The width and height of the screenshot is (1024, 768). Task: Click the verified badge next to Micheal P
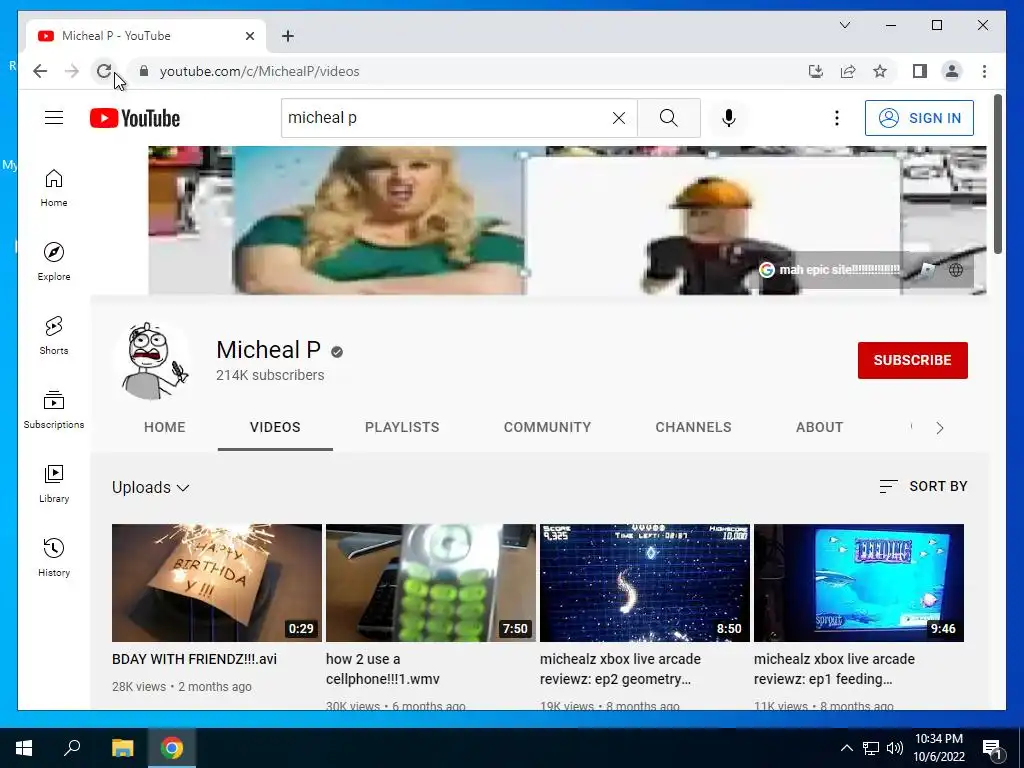337,352
